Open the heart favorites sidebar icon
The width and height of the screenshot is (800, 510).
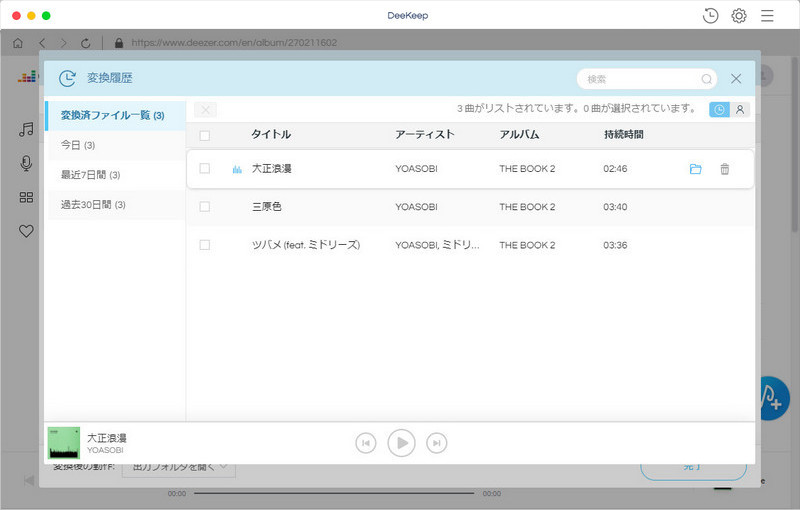pyautogui.click(x=26, y=231)
